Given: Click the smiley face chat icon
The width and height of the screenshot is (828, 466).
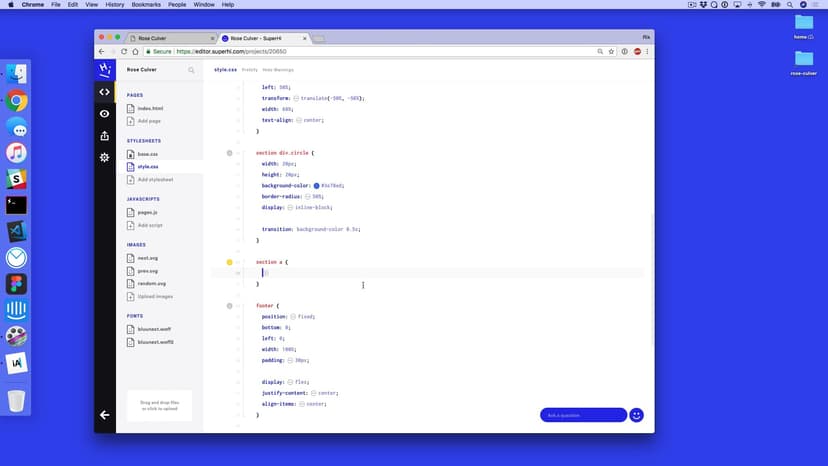Looking at the screenshot, I should coord(636,415).
